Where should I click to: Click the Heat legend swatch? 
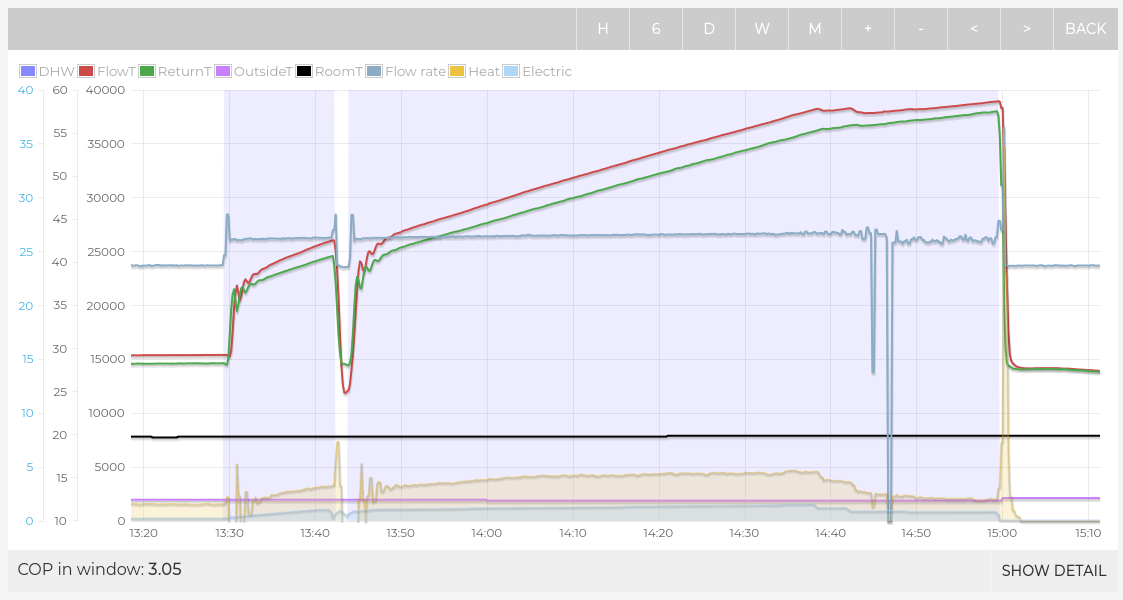pos(457,72)
